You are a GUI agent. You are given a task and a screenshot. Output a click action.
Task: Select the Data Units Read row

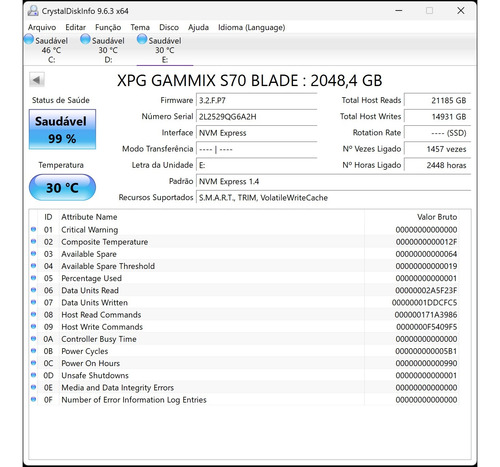point(244,291)
